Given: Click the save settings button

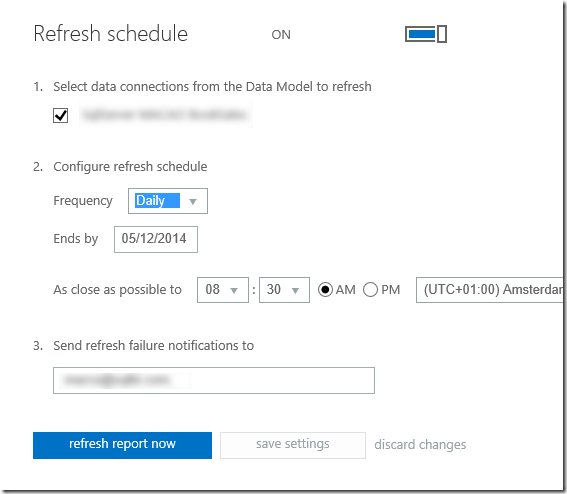Looking at the screenshot, I should click(x=293, y=445).
